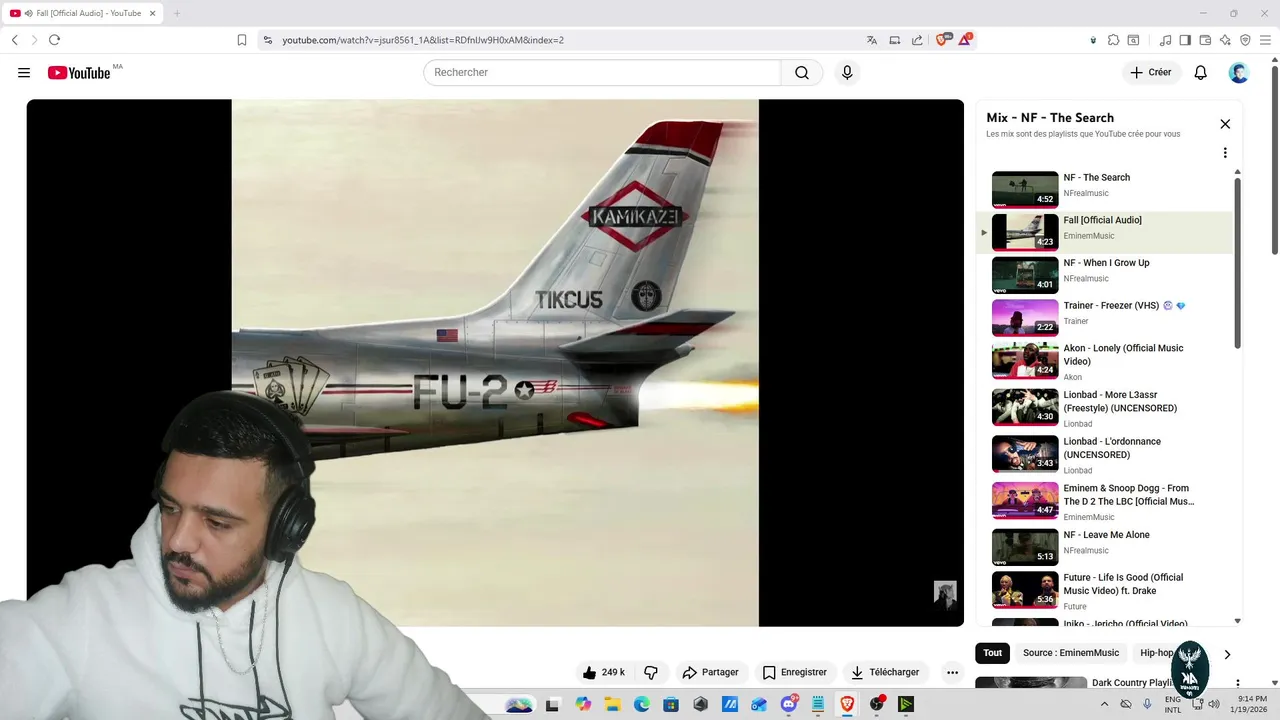
Task: Open the YouTube guide hamburger menu
Action: (x=24, y=73)
